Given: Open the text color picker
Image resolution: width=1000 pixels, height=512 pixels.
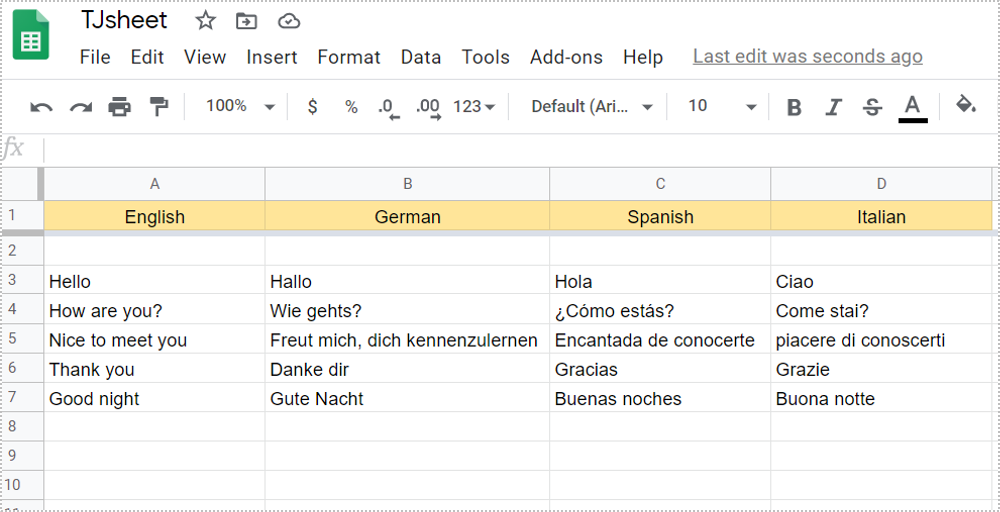Looking at the screenshot, I should 913,107.
